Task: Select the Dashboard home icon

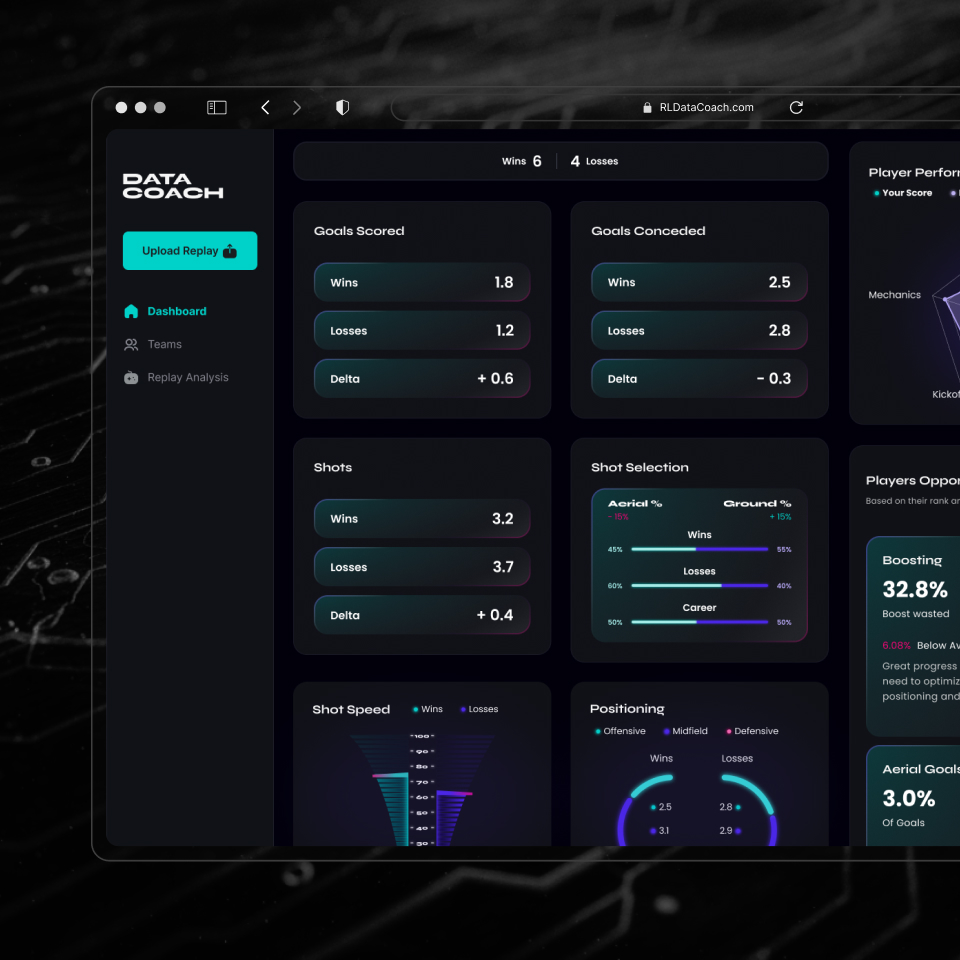Action: coord(131,311)
